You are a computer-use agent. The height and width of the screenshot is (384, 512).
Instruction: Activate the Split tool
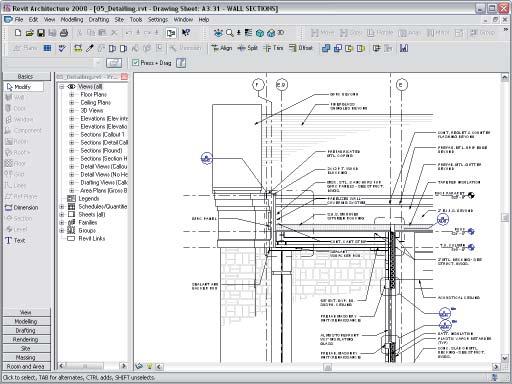(x=247, y=48)
